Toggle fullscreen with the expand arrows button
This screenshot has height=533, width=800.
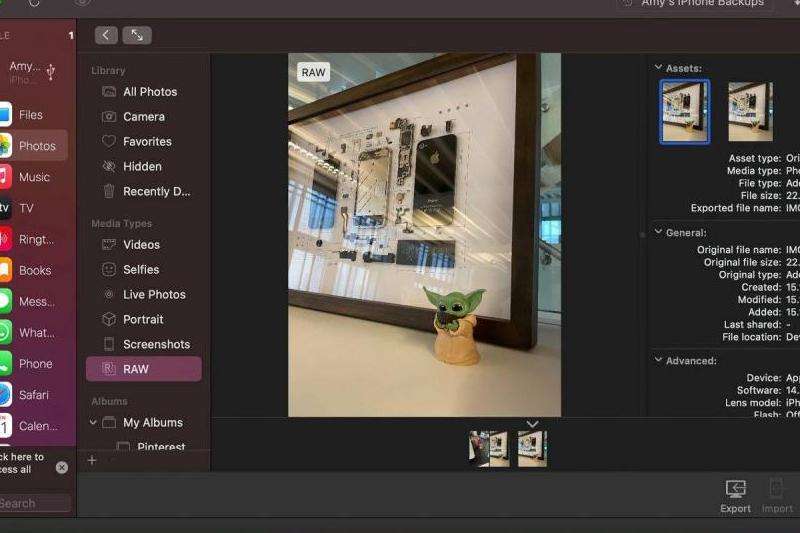[x=137, y=35]
